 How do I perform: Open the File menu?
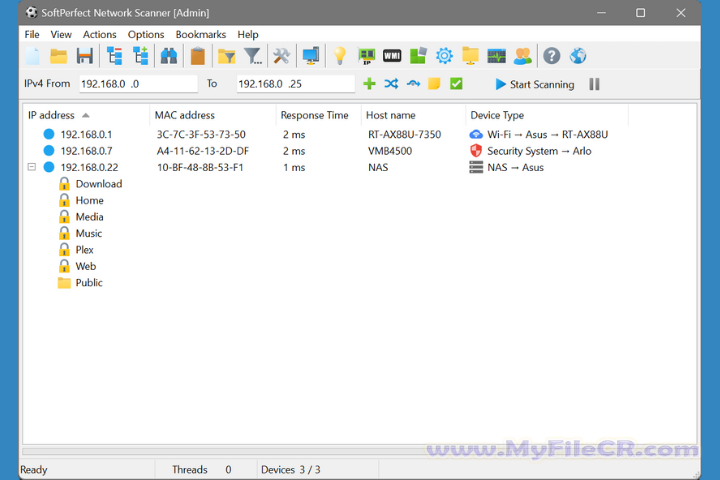32,34
